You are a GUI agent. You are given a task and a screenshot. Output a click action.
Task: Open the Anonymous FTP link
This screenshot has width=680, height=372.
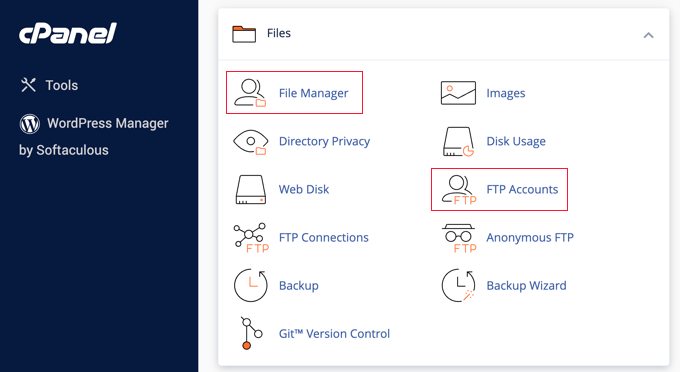(530, 238)
